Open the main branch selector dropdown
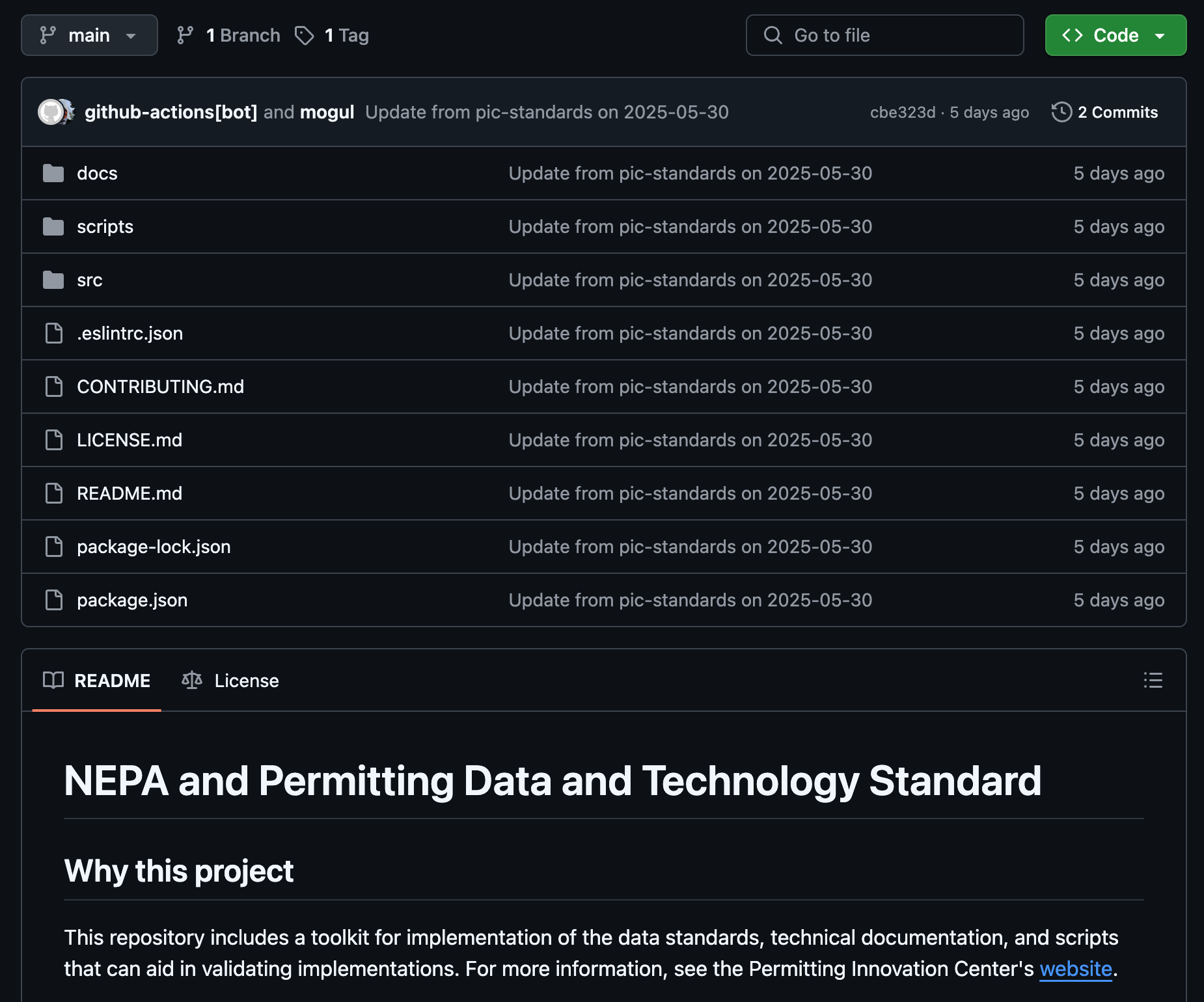The image size is (1204, 1002). click(x=89, y=35)
